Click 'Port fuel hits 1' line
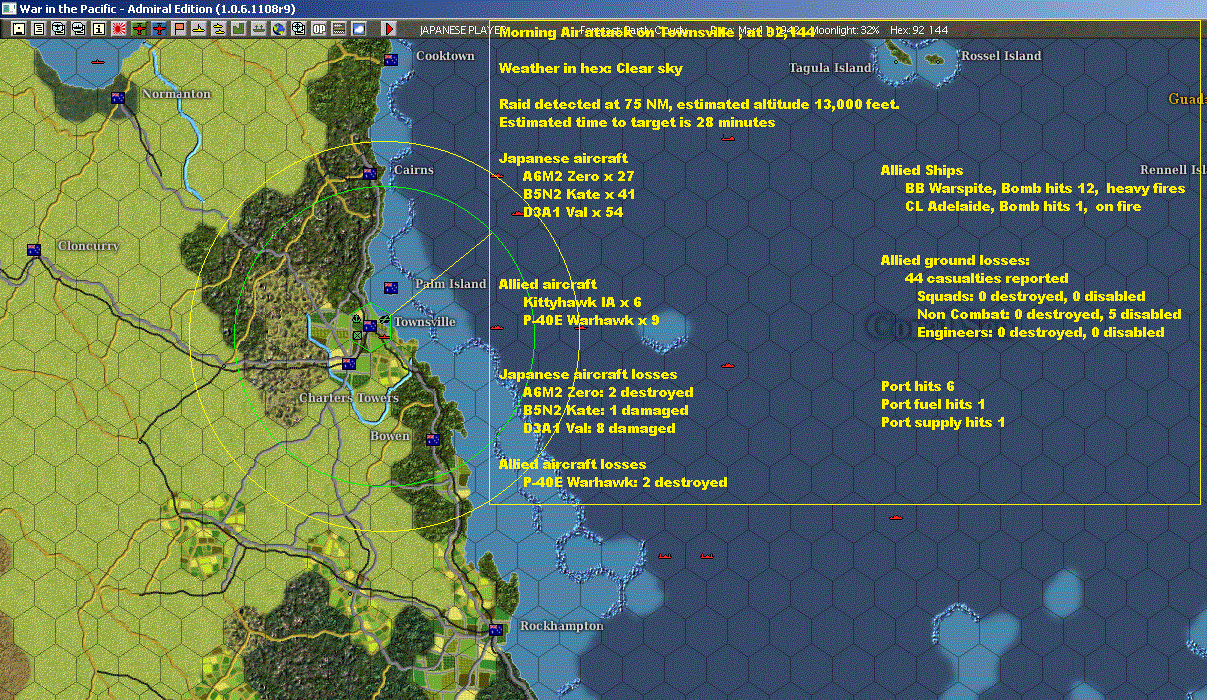Screen dimensions: 1207x700 click(x=933, y=404)
